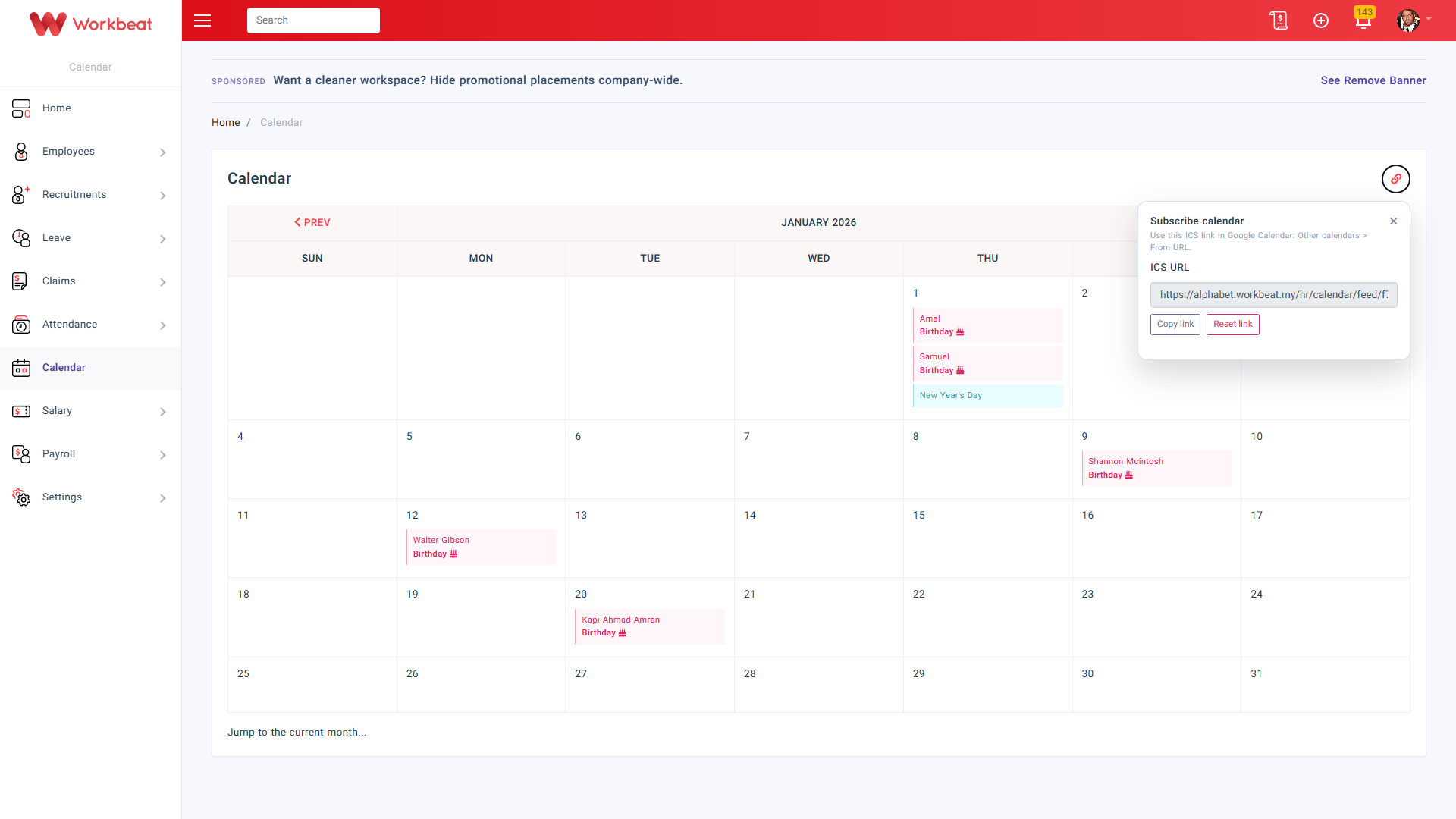Screen dimensions: 1456x819
Task: Open Employees menu item
Action: point(90,152)
